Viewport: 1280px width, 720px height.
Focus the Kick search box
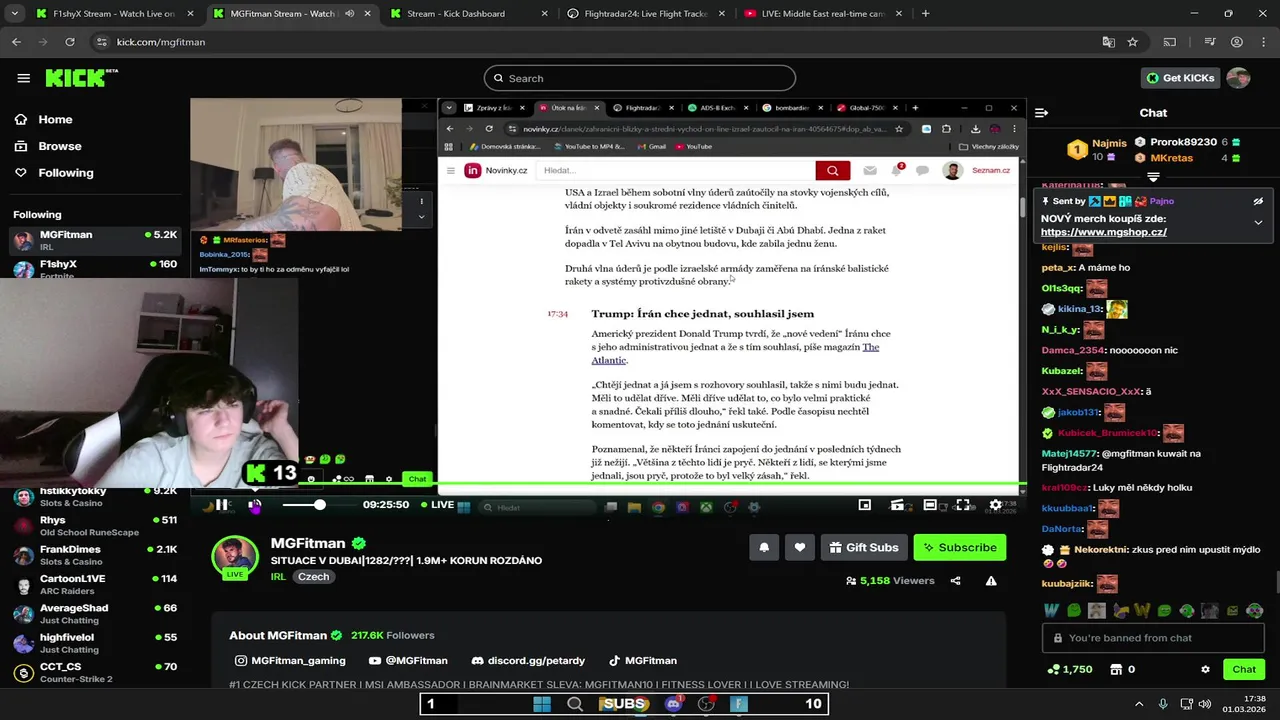click(x=640, y=78)
